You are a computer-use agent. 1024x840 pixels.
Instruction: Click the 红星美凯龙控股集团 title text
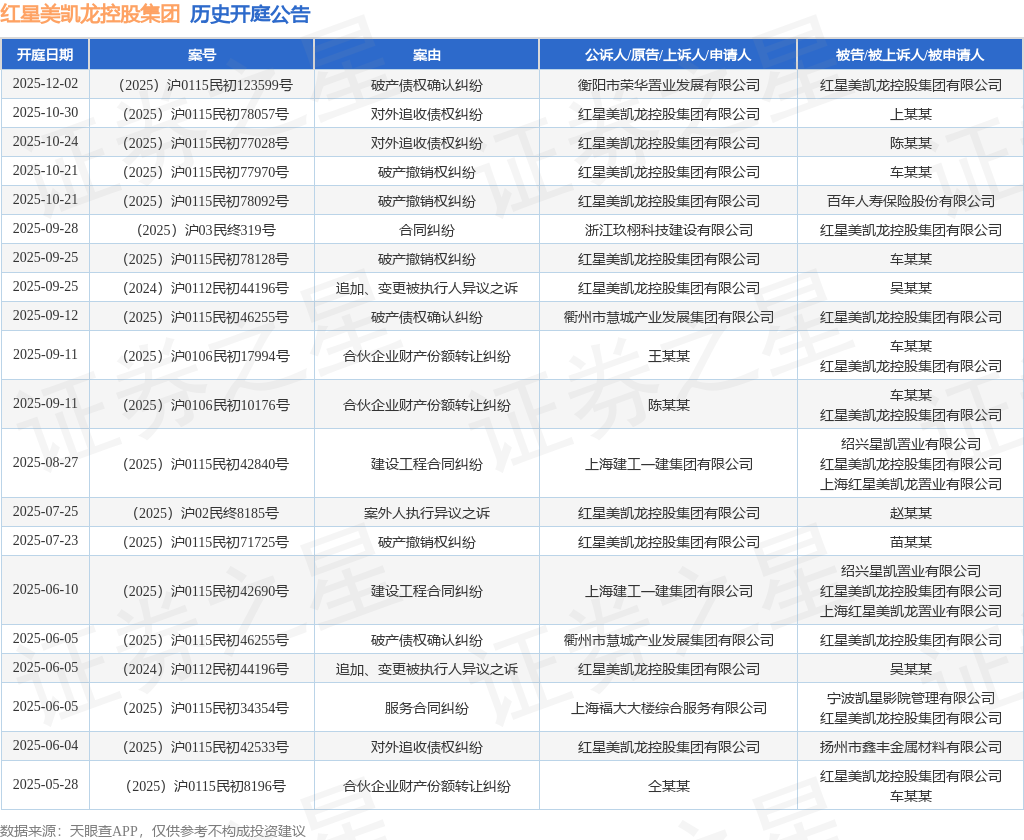pos(90,14)
